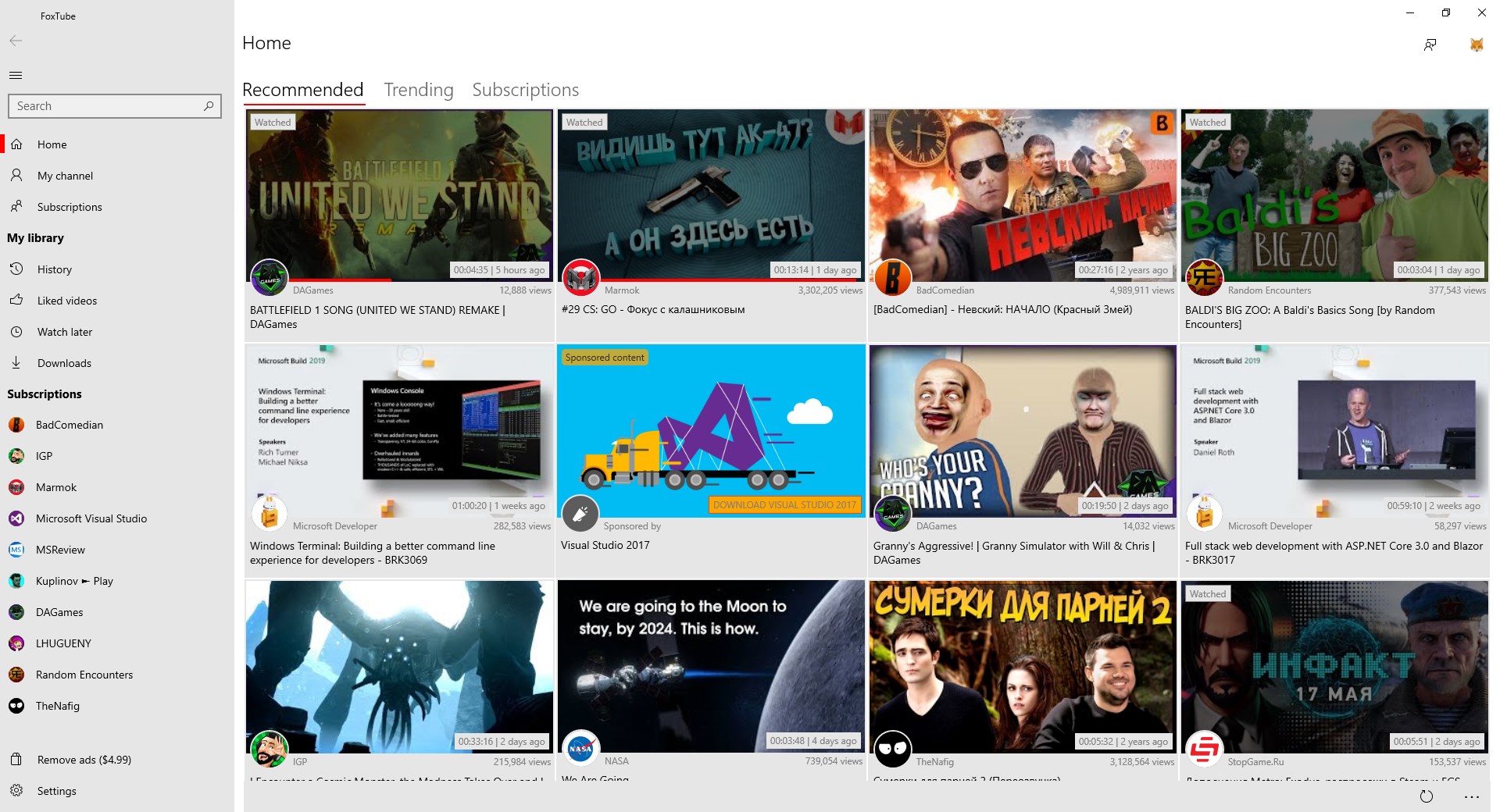1500x812 pixels.
Task: Open the ASP.NET Core Blazor session thumbnail
Action: coord(1334,431)
